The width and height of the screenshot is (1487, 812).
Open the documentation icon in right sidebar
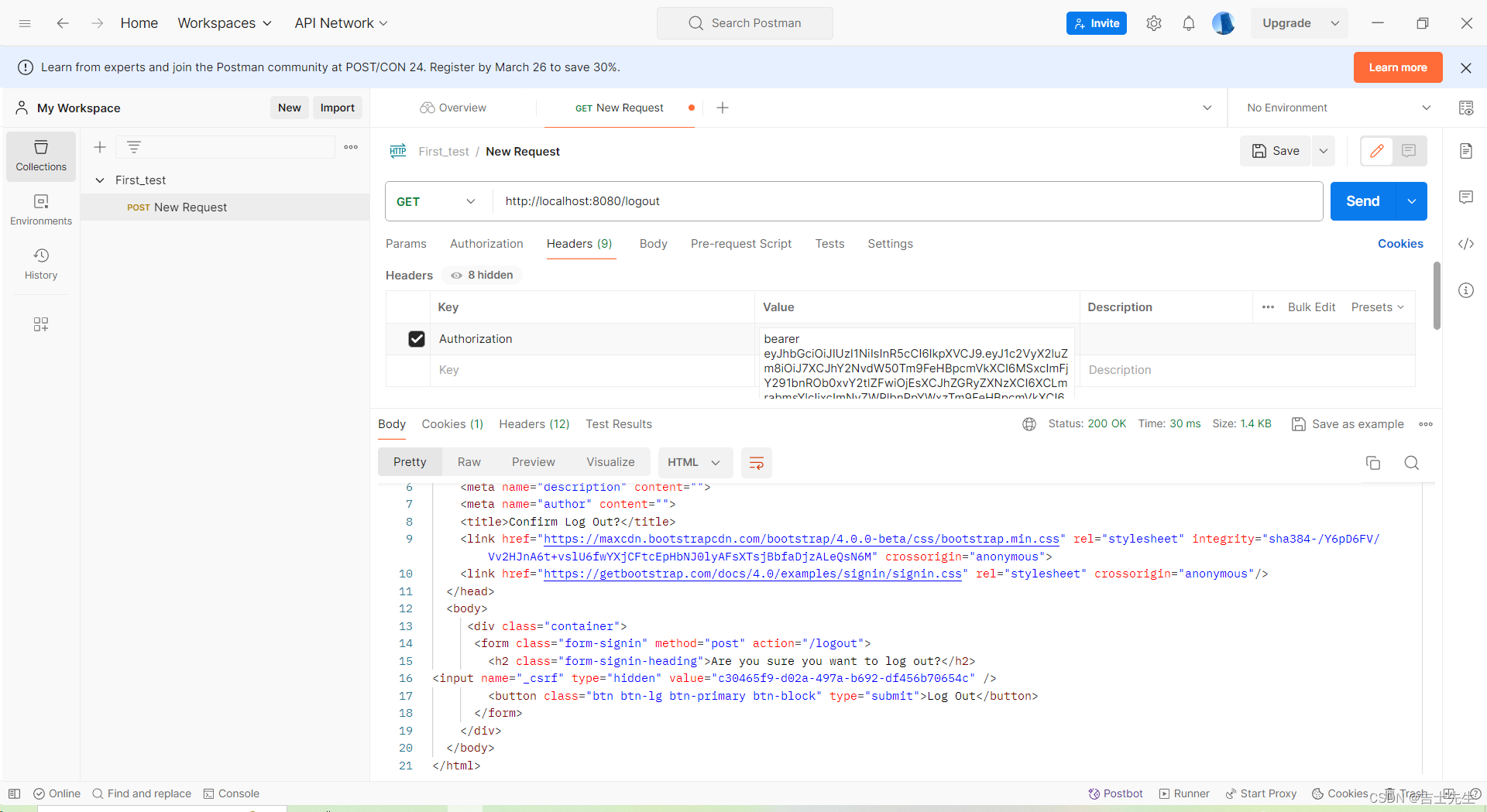[x=1466, y=151]
